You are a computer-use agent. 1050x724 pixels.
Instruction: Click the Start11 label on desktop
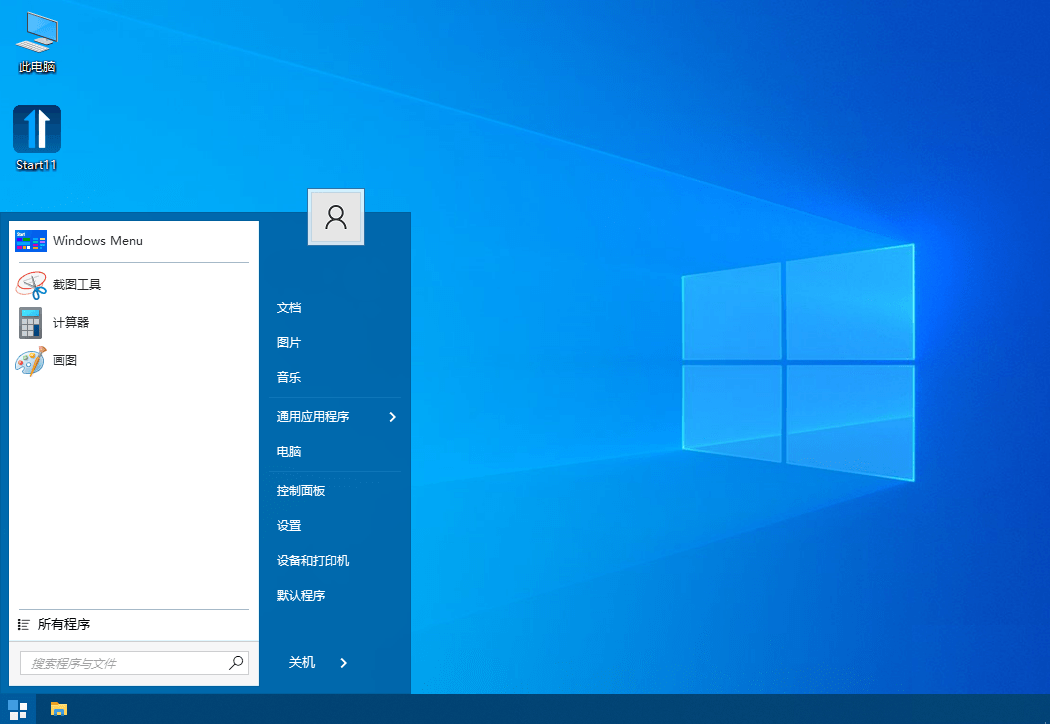[x=36, y=165]
